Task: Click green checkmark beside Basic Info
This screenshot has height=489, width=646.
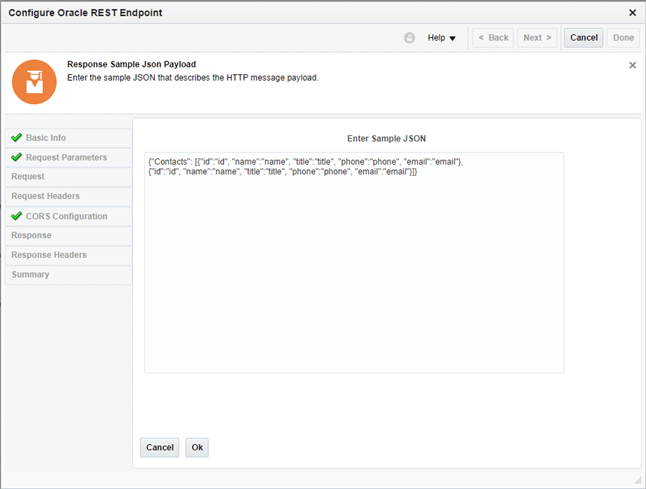Action: point(16,138)
